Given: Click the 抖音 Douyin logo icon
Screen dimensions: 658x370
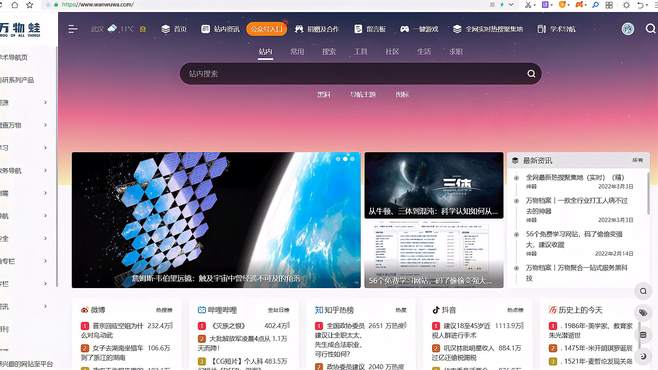Looking at the screenshot, I should 436,310.
